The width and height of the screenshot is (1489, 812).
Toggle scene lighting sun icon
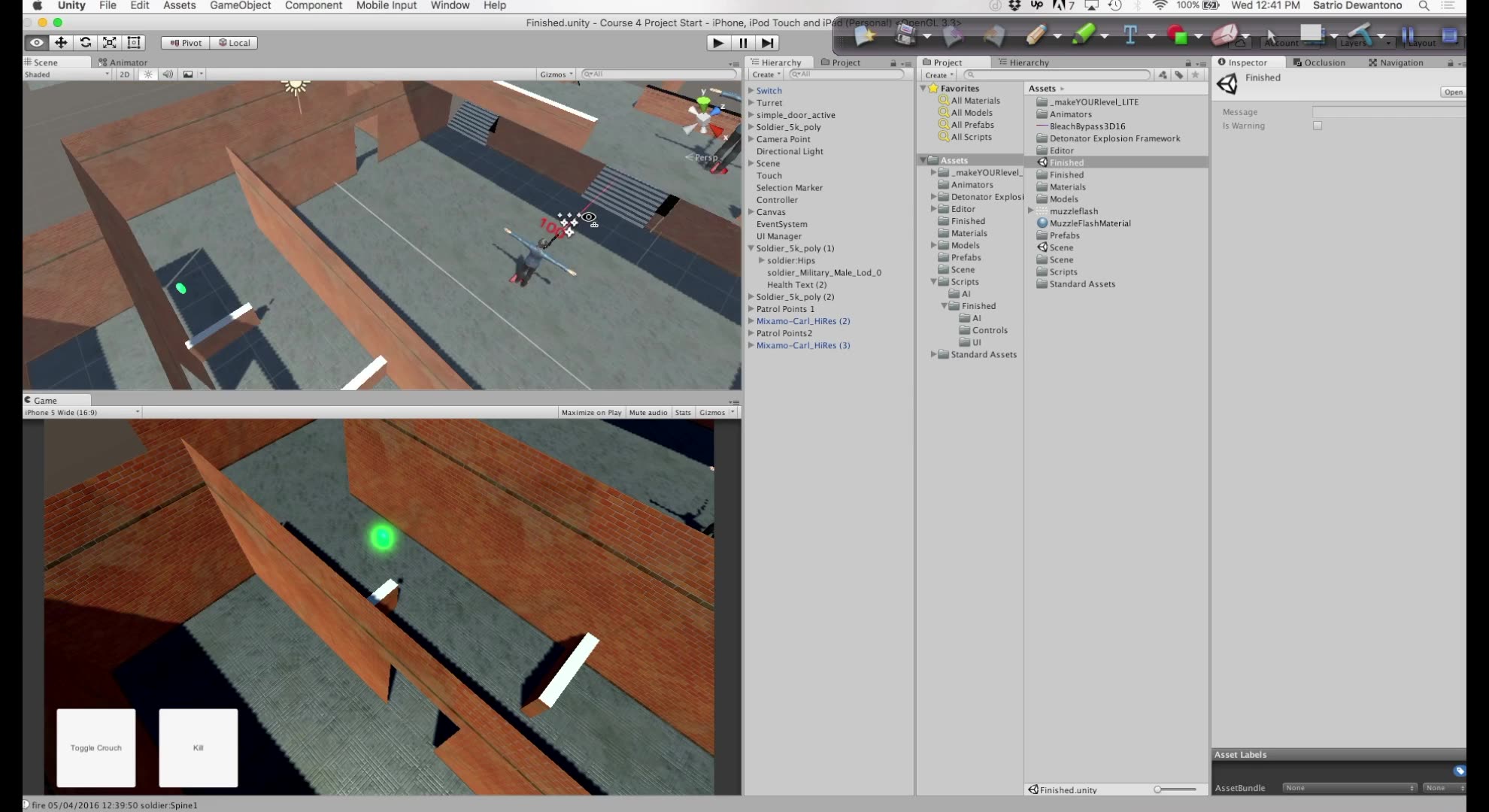click(148, 74)
